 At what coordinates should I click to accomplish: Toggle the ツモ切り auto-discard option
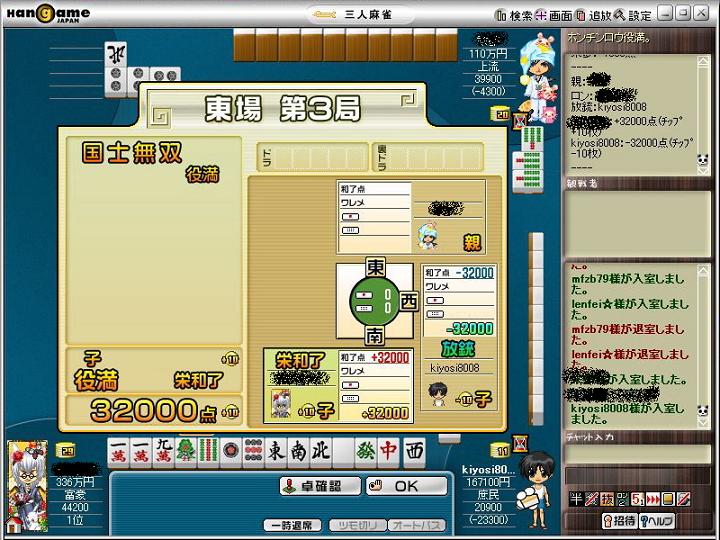click(349, 525)
